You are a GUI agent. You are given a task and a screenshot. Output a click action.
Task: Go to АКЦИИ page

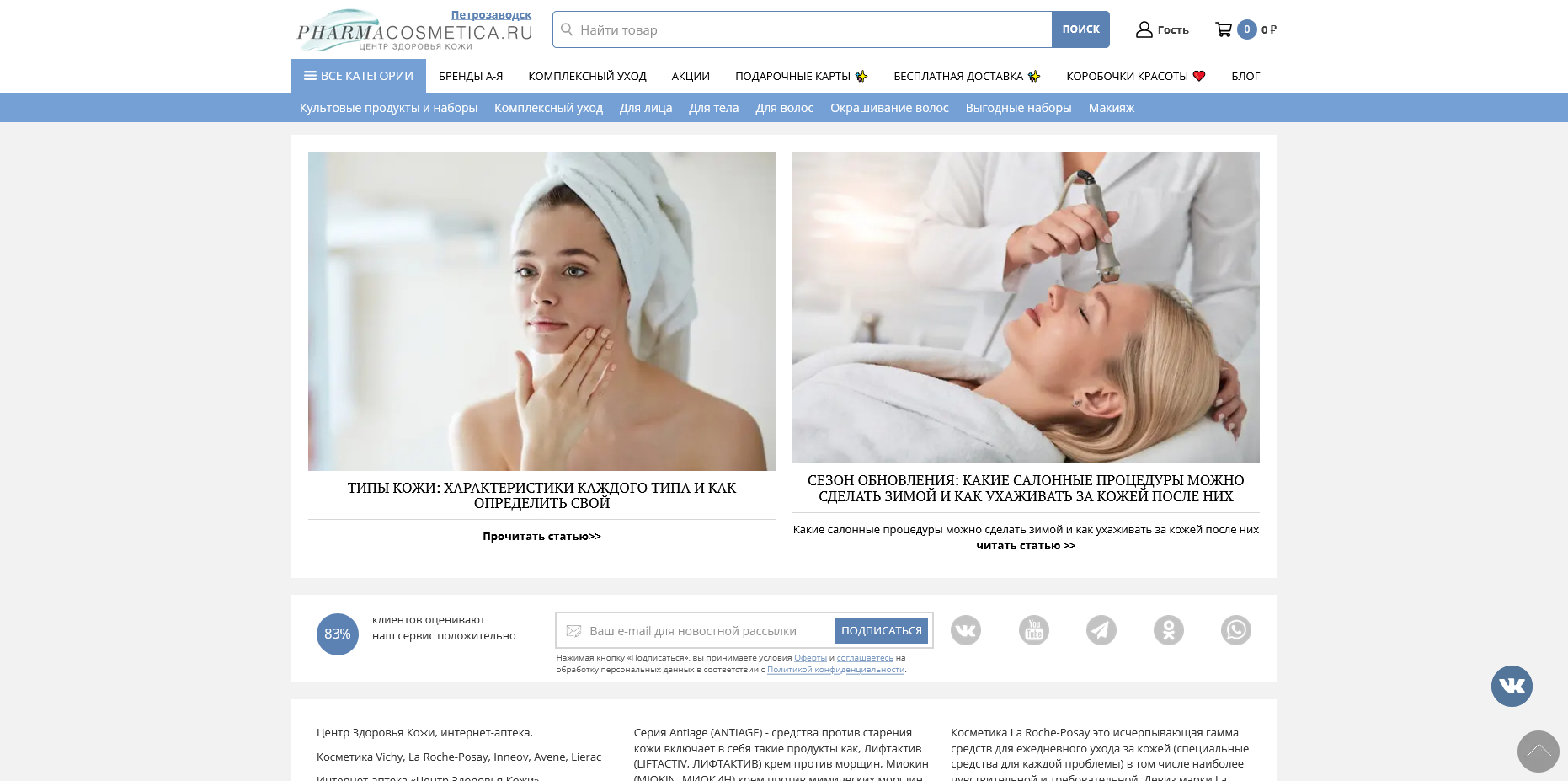[691, 76]
